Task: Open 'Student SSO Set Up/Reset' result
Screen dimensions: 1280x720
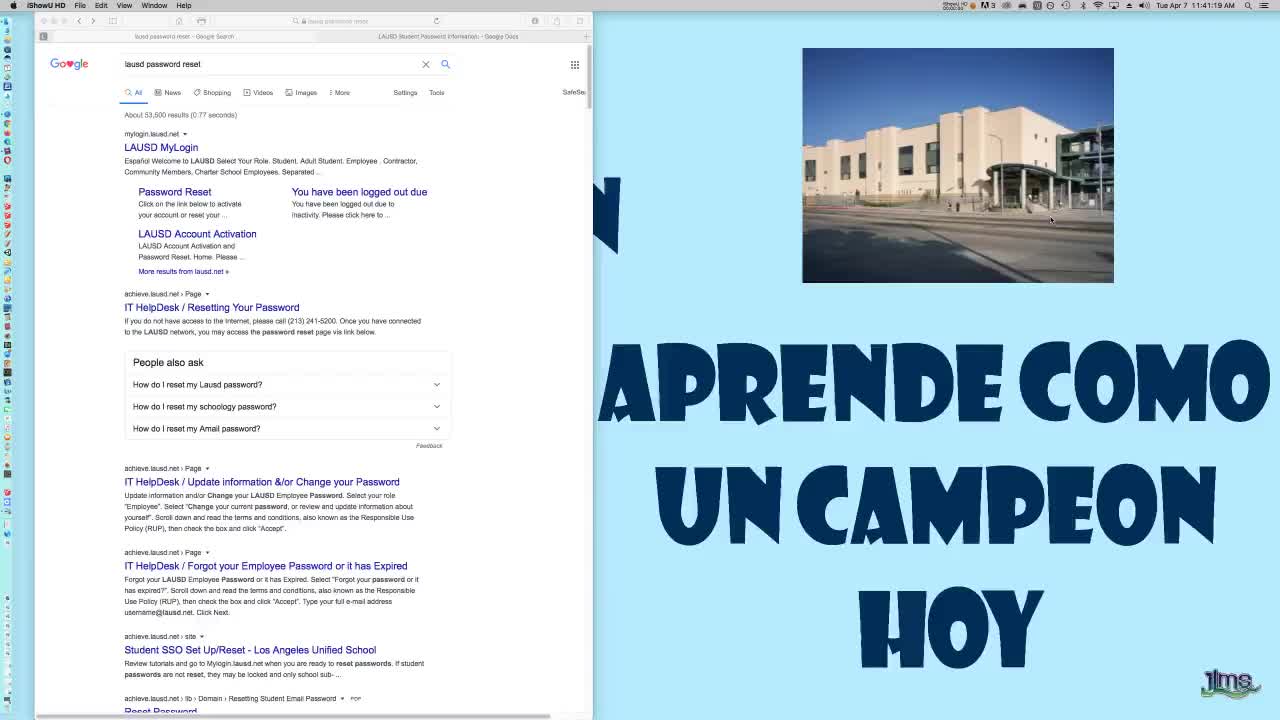Action: click(x=250, y=650)
